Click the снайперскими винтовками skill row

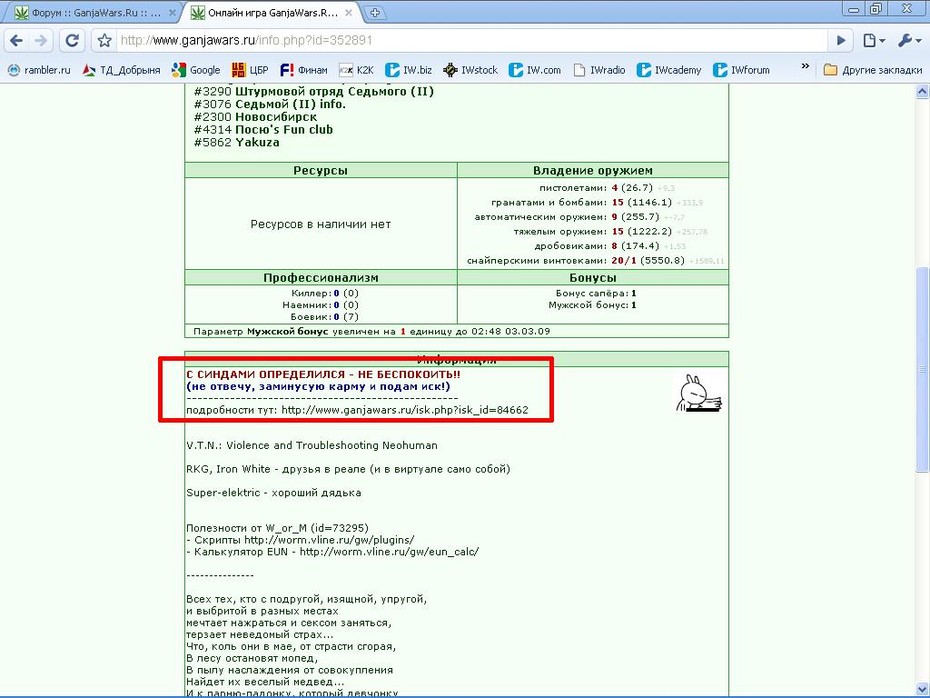(x=595, y=261)
